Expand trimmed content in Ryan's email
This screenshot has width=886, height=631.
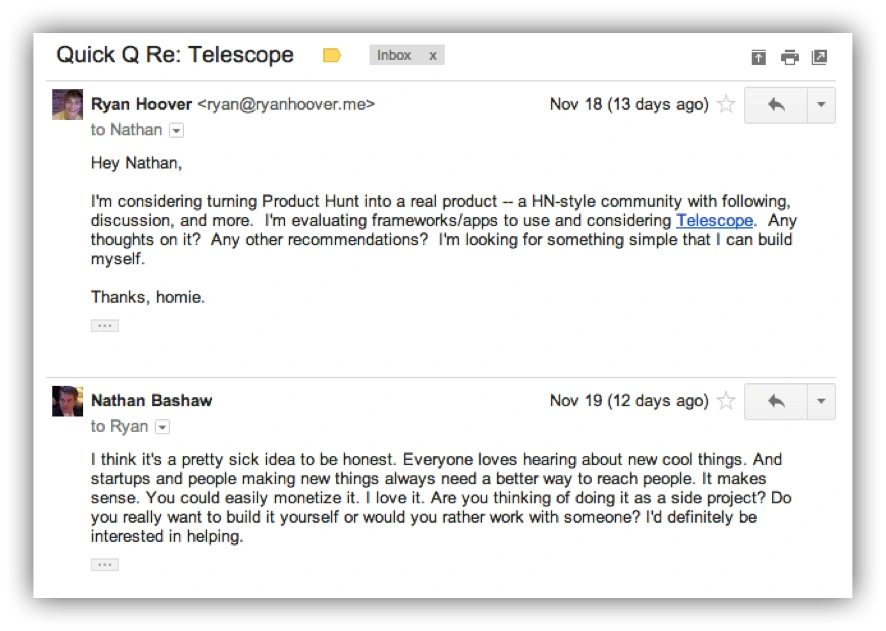click(104, 326)
